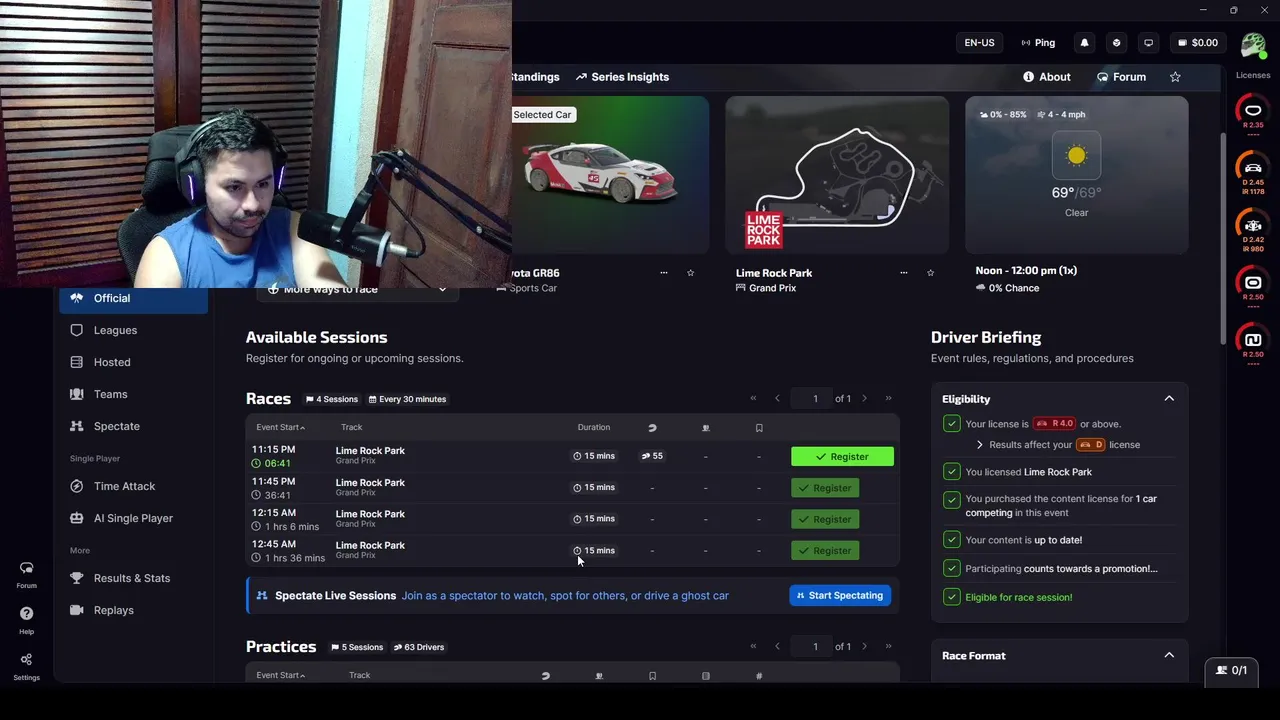Open Help from the left rail
The width and height of the screenshot is (1280, 720).
coord(26,619)
